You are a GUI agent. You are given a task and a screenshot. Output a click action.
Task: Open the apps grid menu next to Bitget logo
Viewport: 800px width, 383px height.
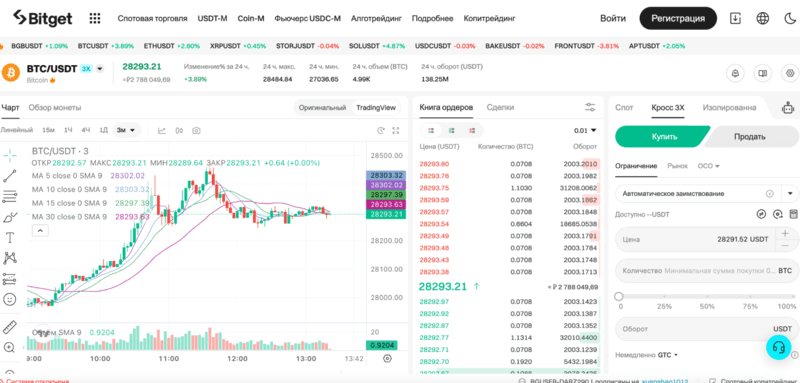click(95, 18)
